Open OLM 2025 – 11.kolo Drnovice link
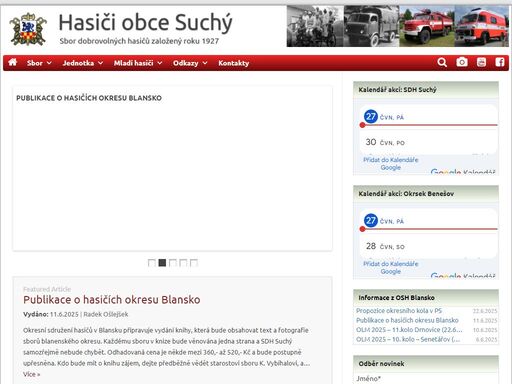Screen dimensions: 512x384 pyautogui.click(x=409, y=330)
